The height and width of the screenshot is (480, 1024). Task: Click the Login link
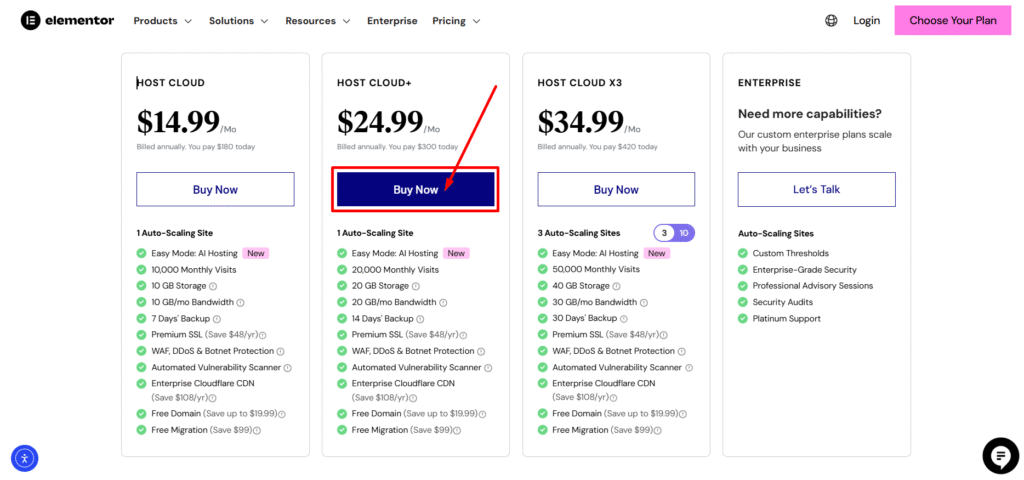point(866,20)
